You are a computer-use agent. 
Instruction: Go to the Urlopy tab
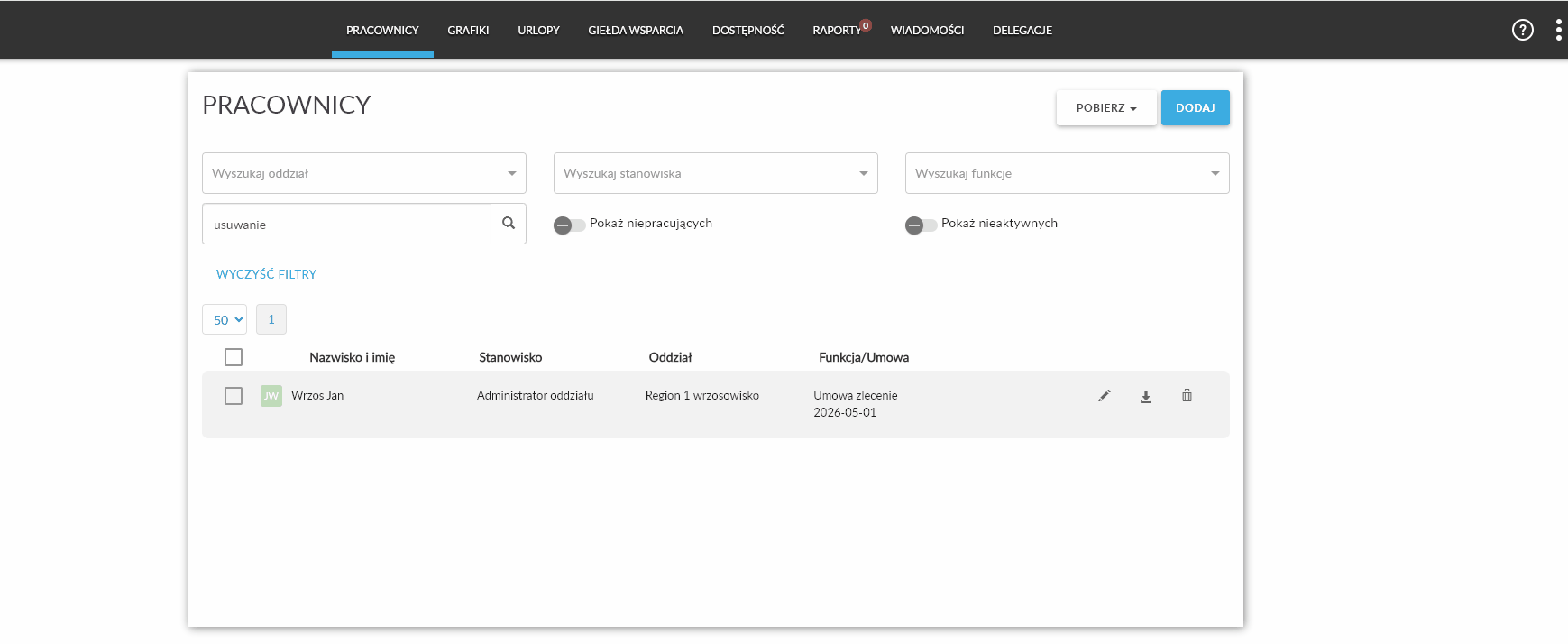[539, 30]
